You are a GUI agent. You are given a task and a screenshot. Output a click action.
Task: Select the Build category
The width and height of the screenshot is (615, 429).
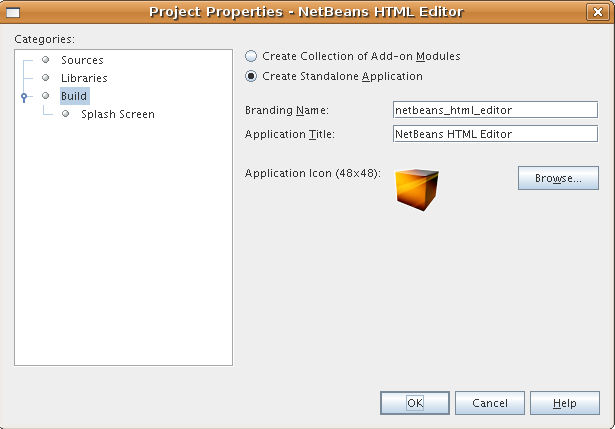(74, 96)
